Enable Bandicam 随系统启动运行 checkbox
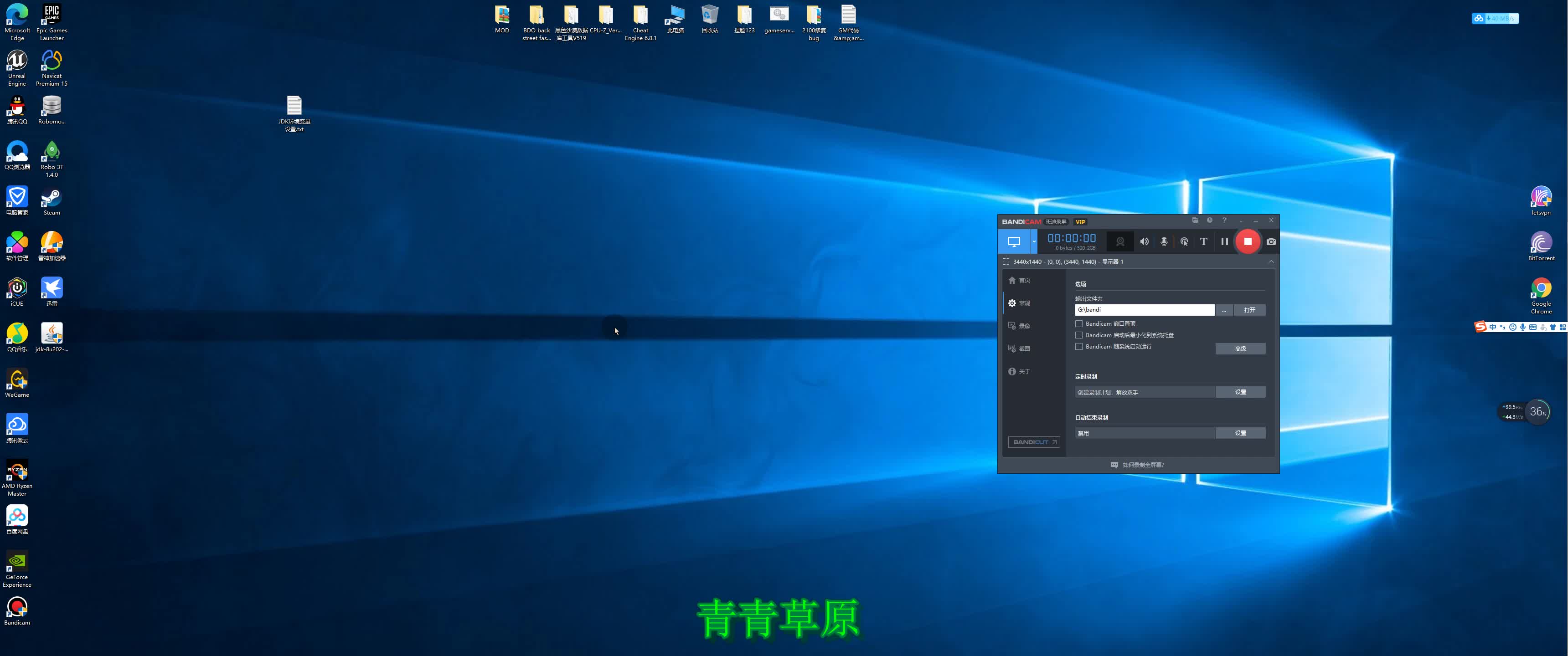The height and width of the screenshot is (656, 1568). (x=1078, y=347)
